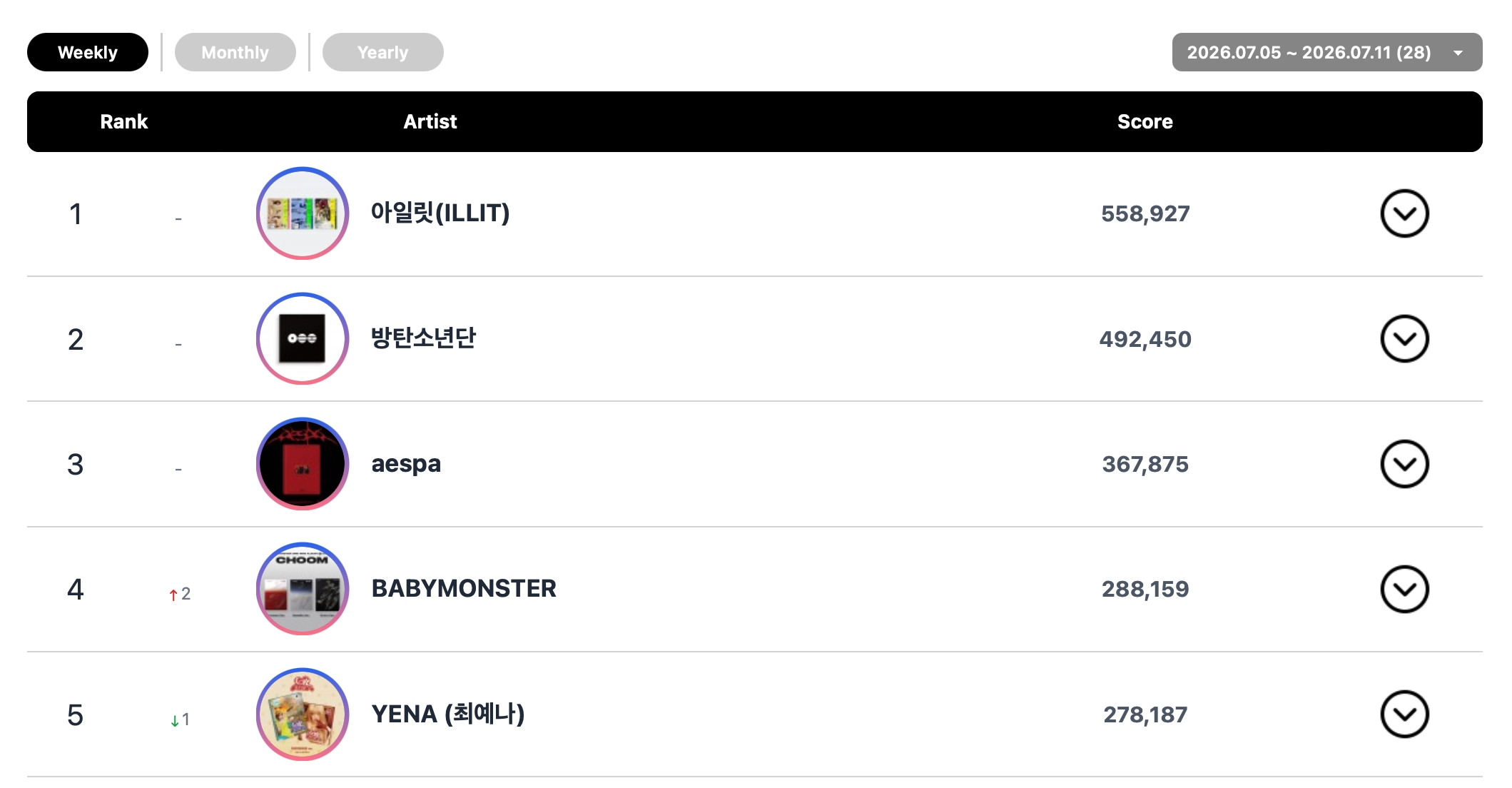The height and width of the screenshot is (788, 1512).
Task: Open BABYMONSTER CHOOM album thumbnail
Action: (303, 590)
